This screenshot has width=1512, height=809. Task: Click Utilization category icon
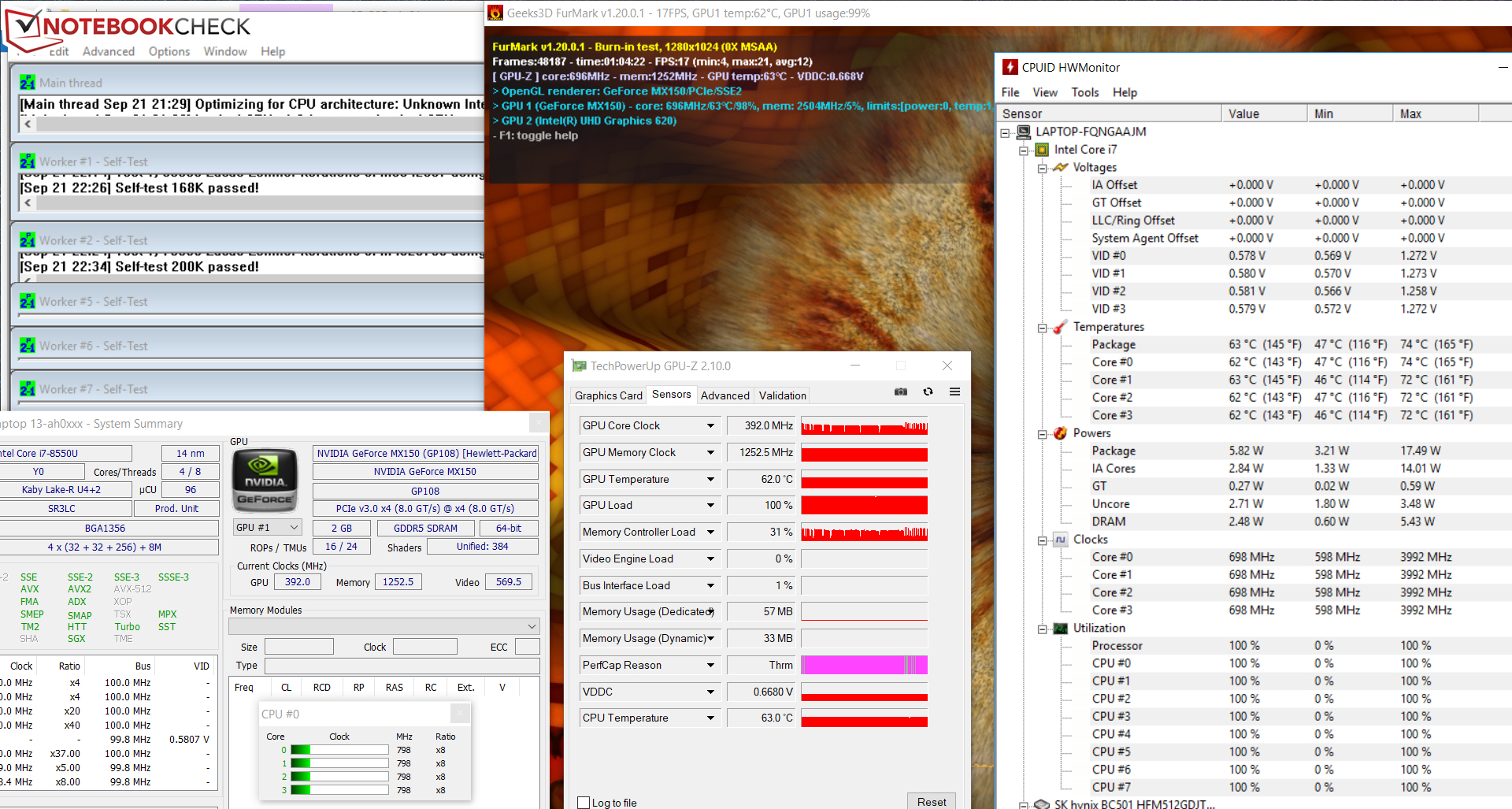(x=1061, y=628)
